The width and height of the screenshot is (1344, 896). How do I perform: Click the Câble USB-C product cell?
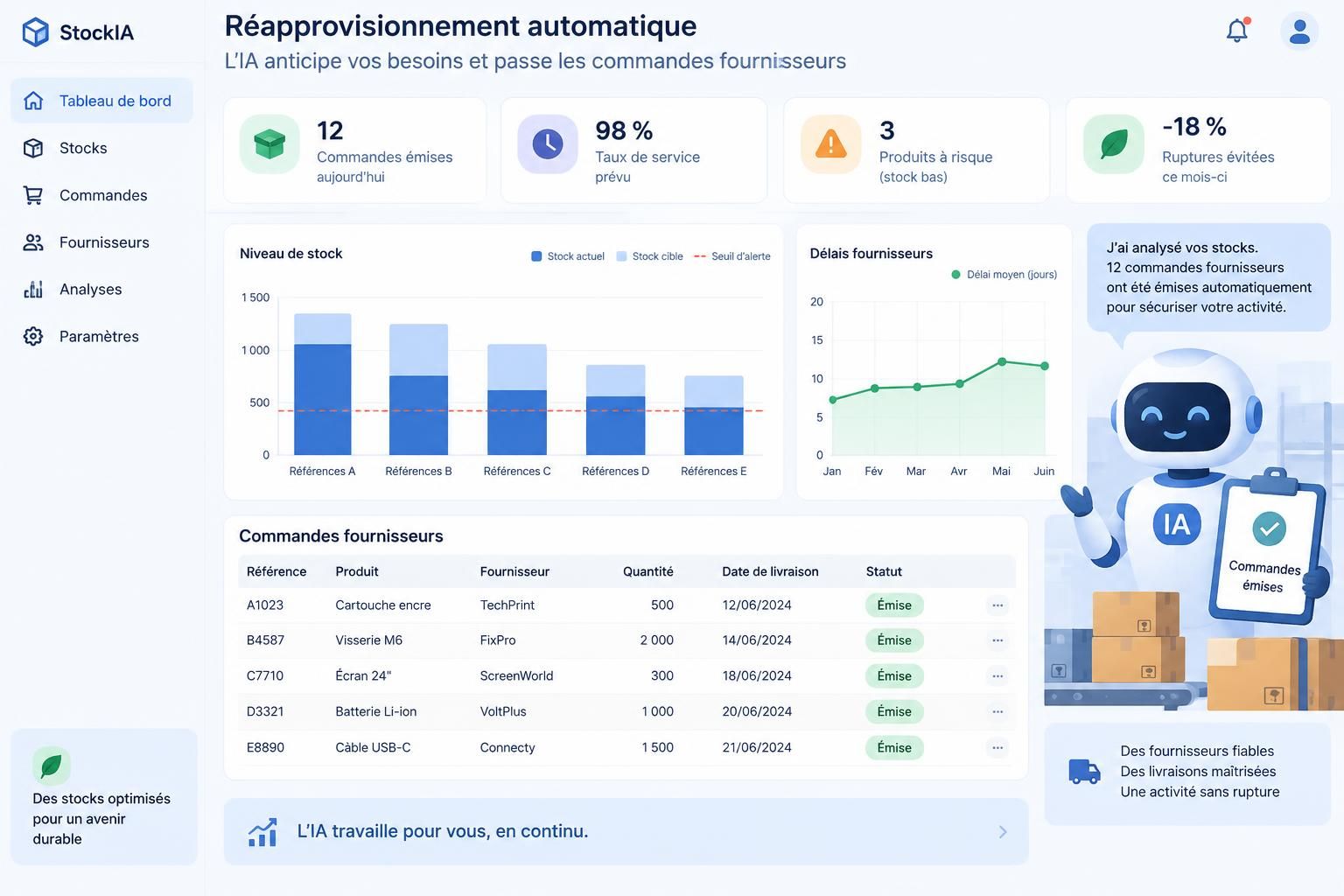[373, 748]
